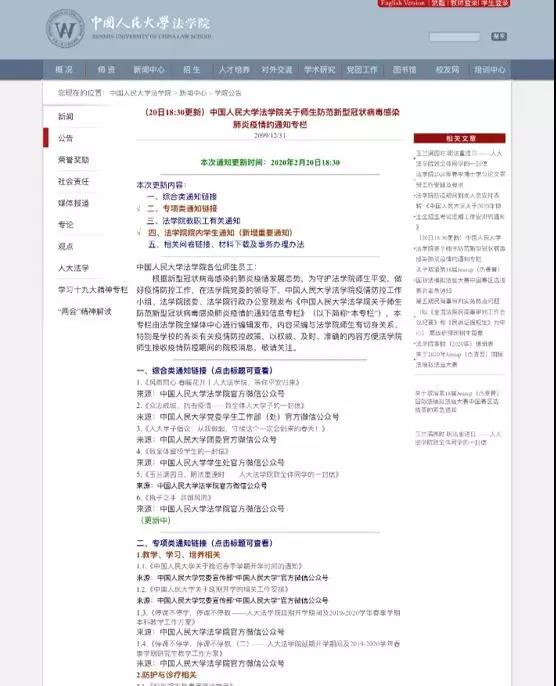Open 荣誉奖励 in the sidebar

[73, 160]
